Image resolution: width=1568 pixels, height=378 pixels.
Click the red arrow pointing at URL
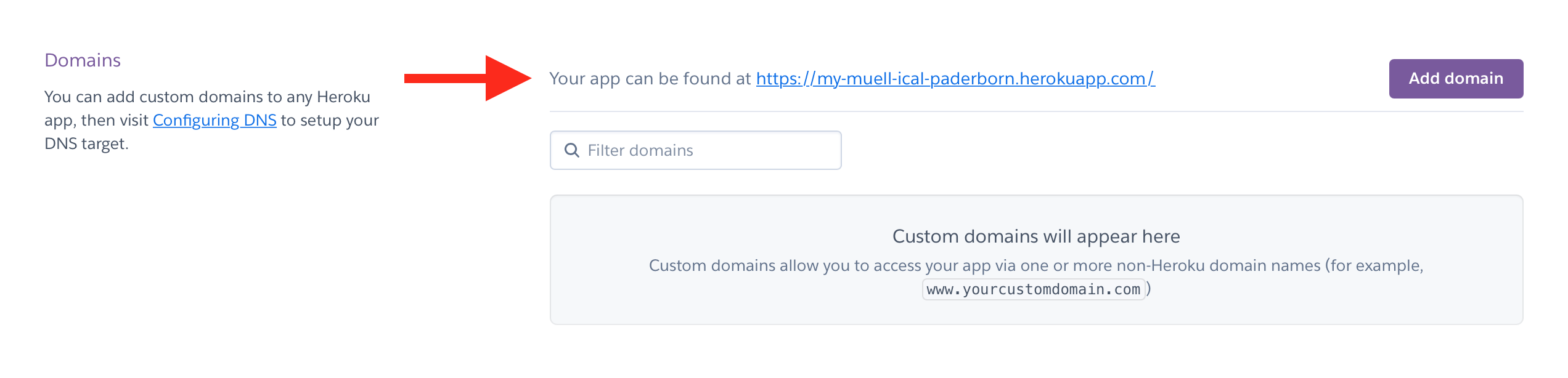(467, 78)
